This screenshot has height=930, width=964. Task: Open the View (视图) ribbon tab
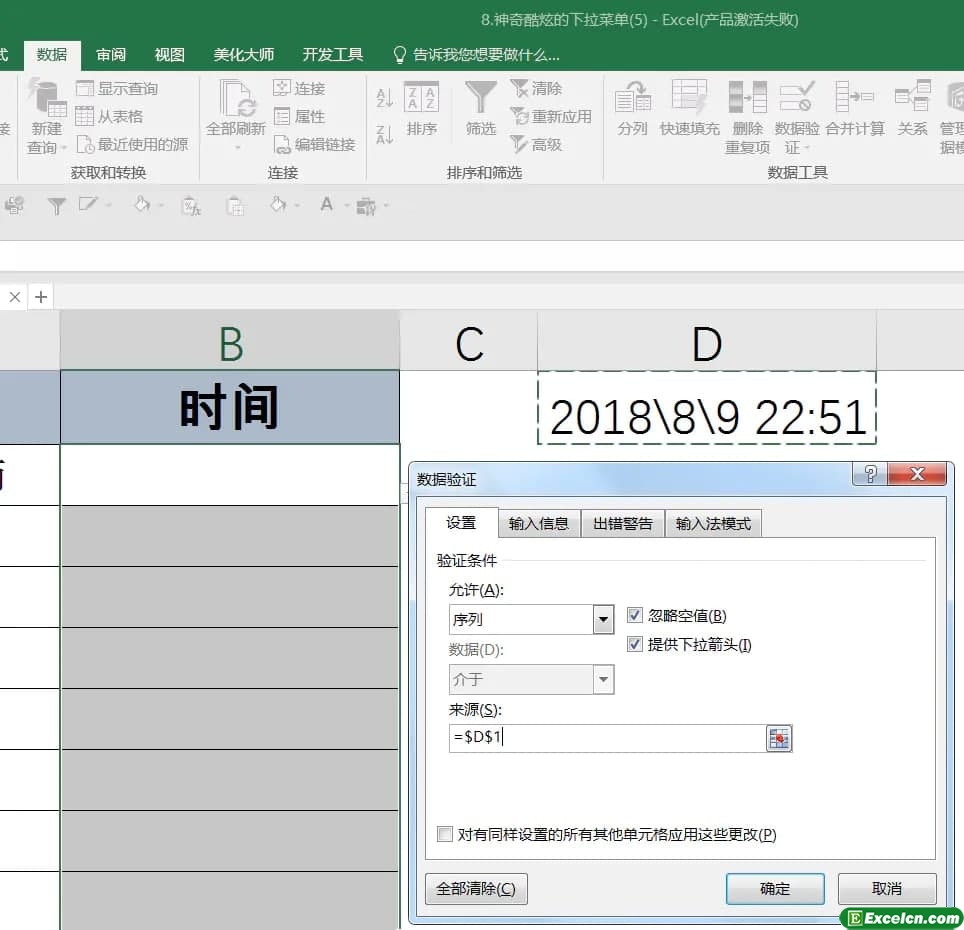point(170,55)
